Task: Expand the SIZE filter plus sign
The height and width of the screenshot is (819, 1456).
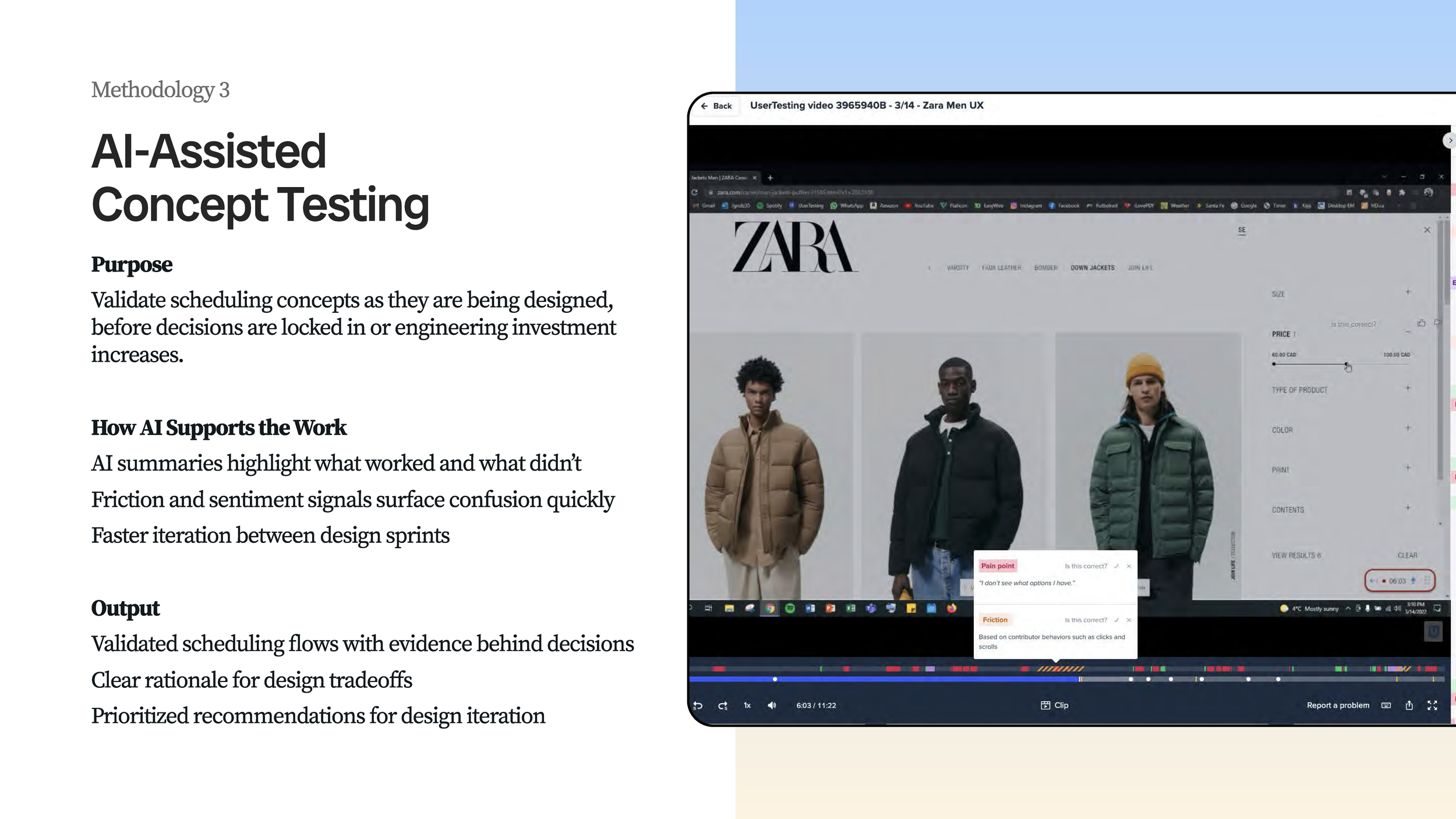Action: (x=1408, y=292)
